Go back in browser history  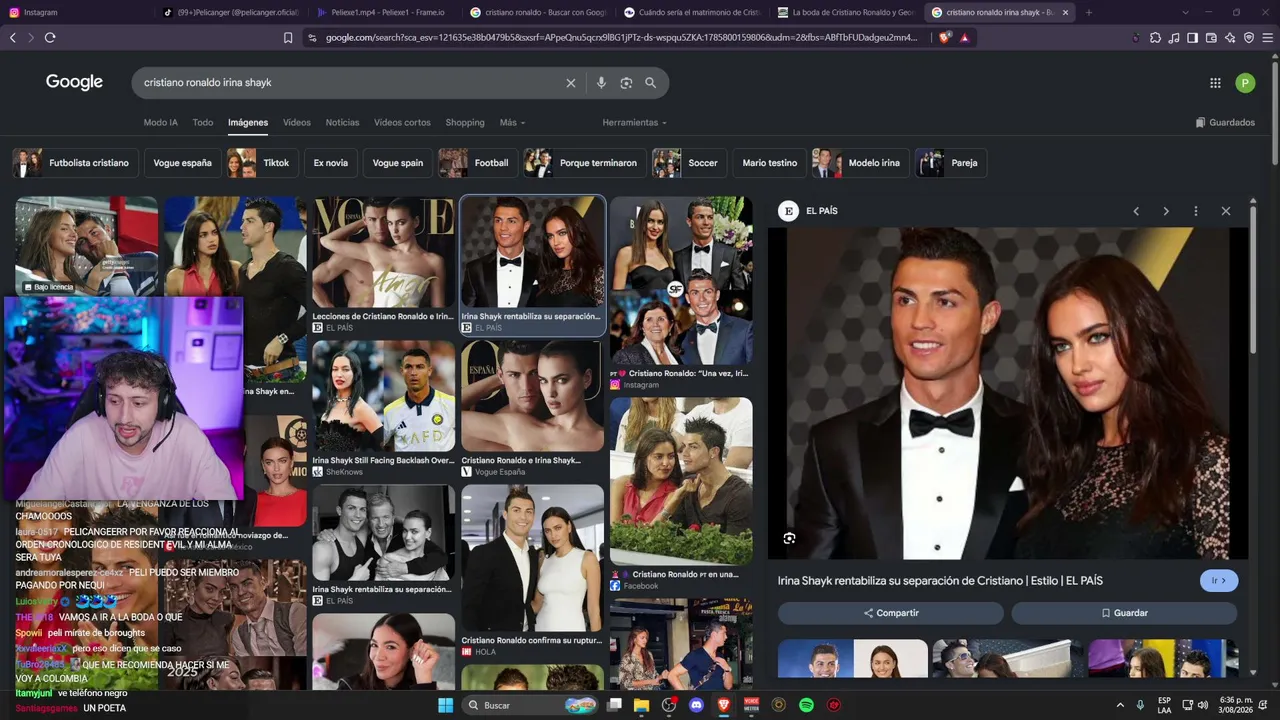coord(13,38)
